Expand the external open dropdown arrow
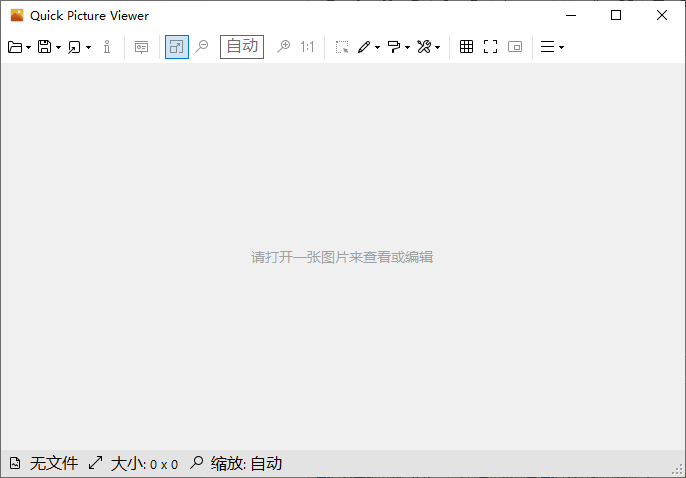The height and width of the screenshot is (478, 686). click(88, 47)
